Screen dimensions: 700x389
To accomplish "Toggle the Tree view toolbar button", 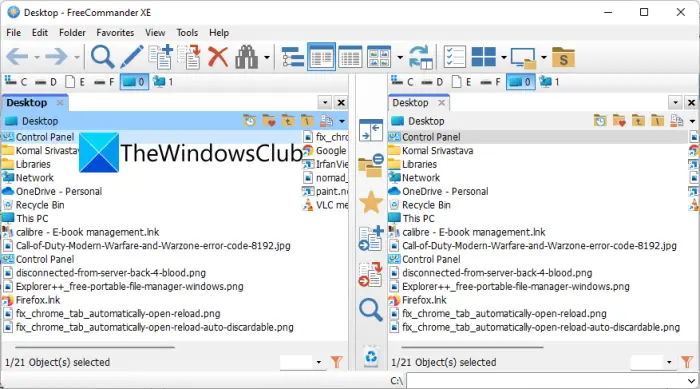I will pos(293,57).
